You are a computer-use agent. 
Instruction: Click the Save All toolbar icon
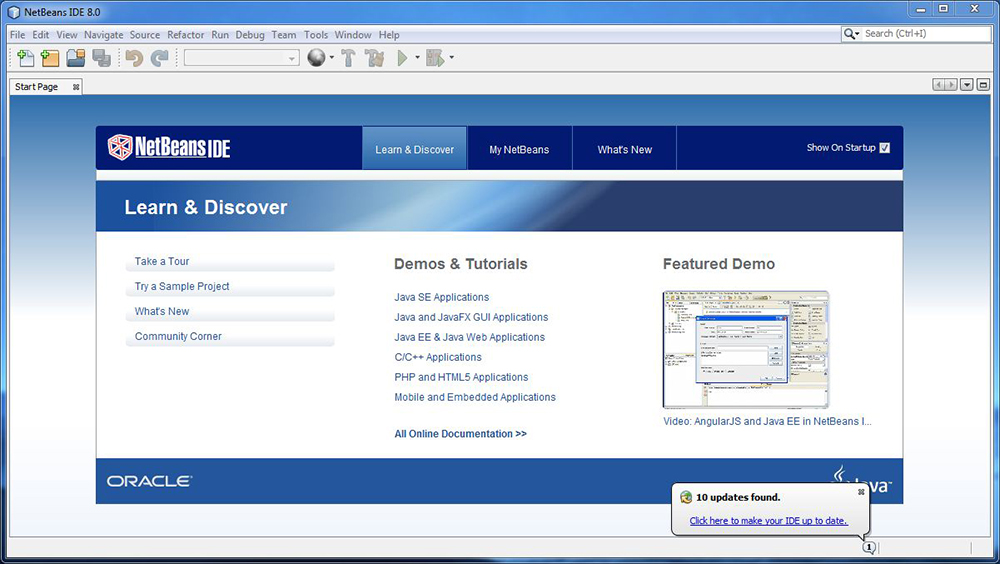pyautogui.click(x=101, y=58)
